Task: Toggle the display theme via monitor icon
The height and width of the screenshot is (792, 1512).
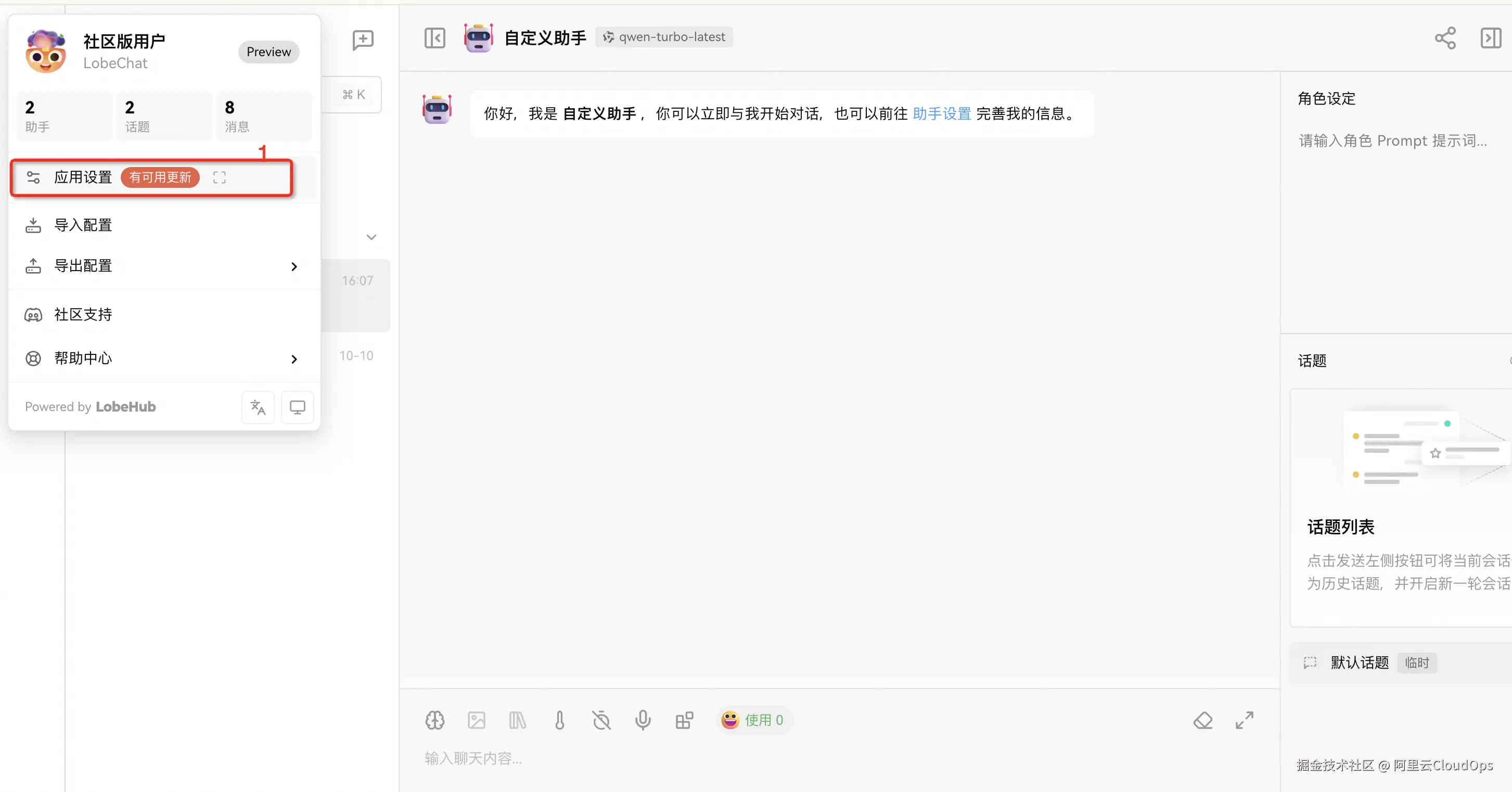Action: (297, 406)
